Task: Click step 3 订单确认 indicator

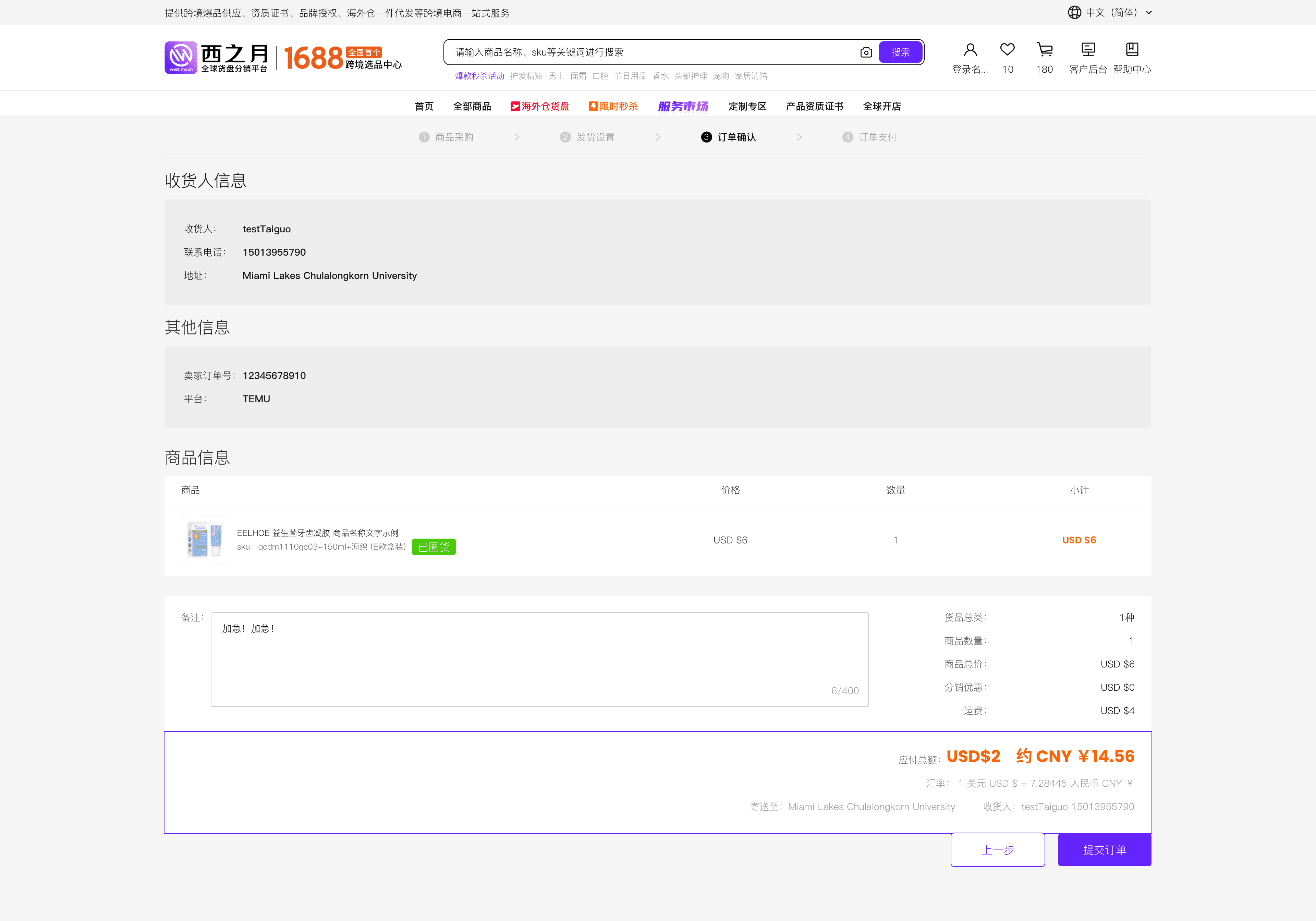Action: [729, 137]
